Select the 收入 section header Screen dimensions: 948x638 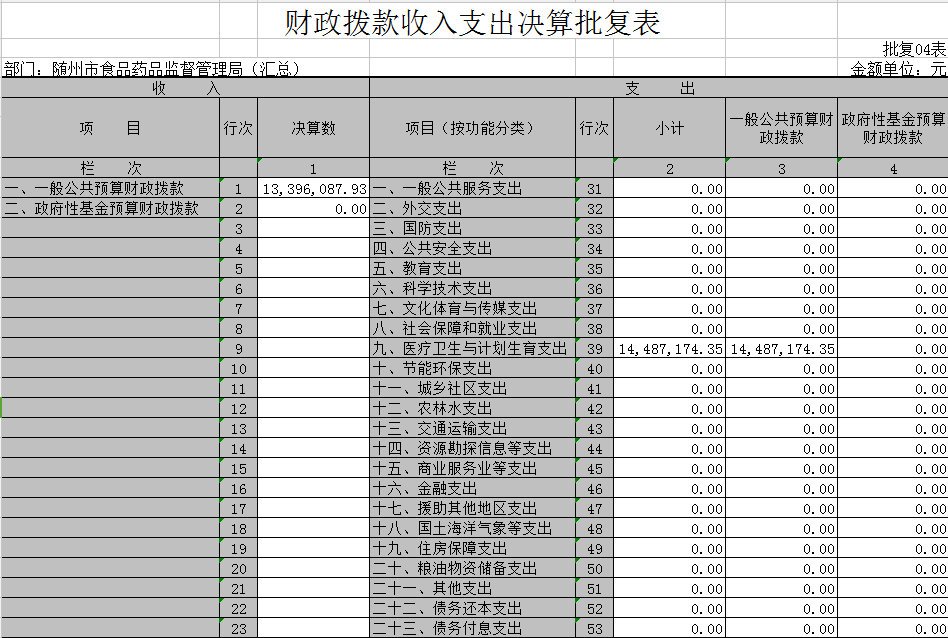(x=185, y=88)
